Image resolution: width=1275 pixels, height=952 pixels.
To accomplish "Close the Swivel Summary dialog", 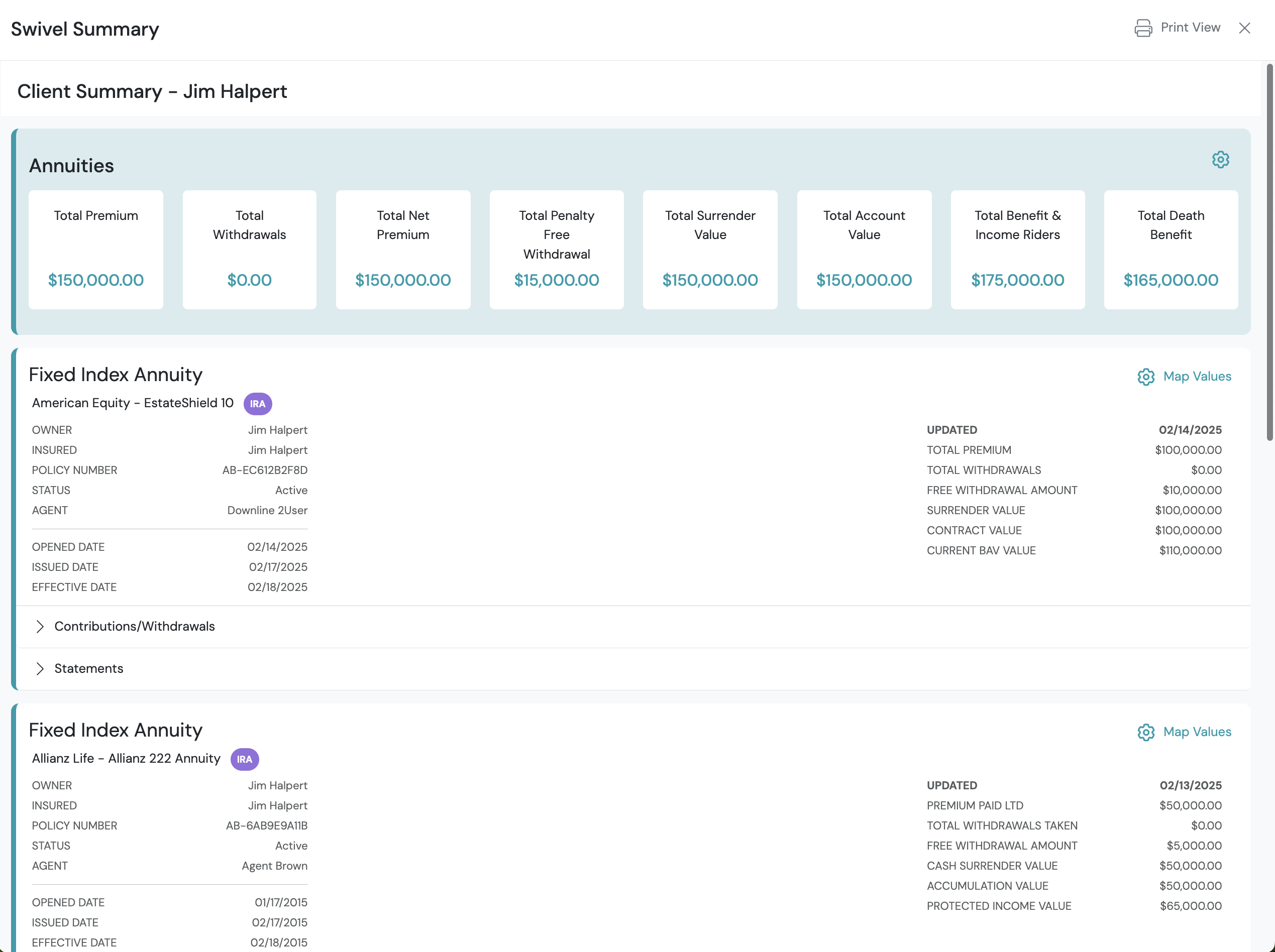I will (1244, 28).
